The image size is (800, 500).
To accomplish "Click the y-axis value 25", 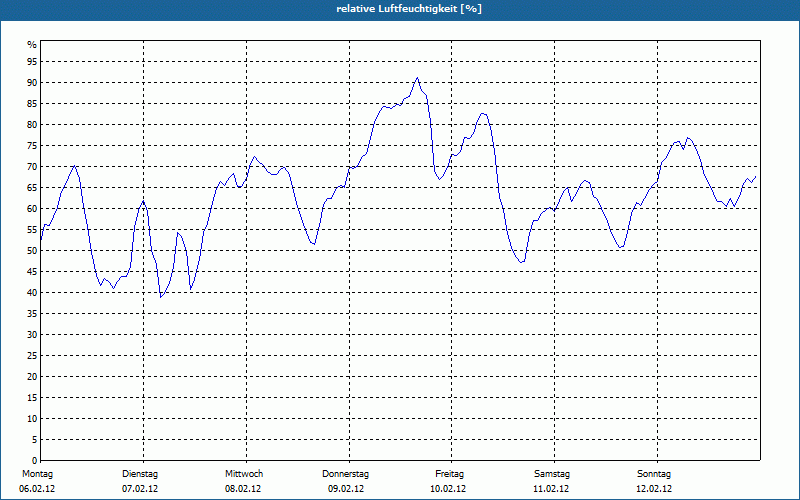I will (32, 356).
